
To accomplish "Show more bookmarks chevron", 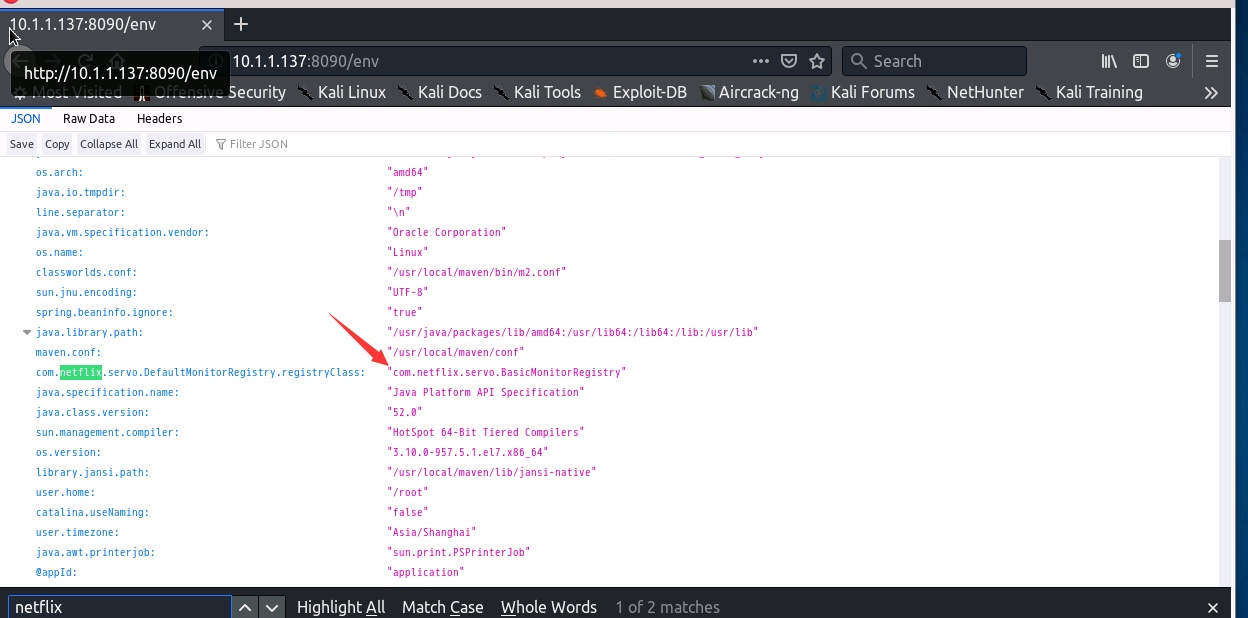I will point(1211,92).
